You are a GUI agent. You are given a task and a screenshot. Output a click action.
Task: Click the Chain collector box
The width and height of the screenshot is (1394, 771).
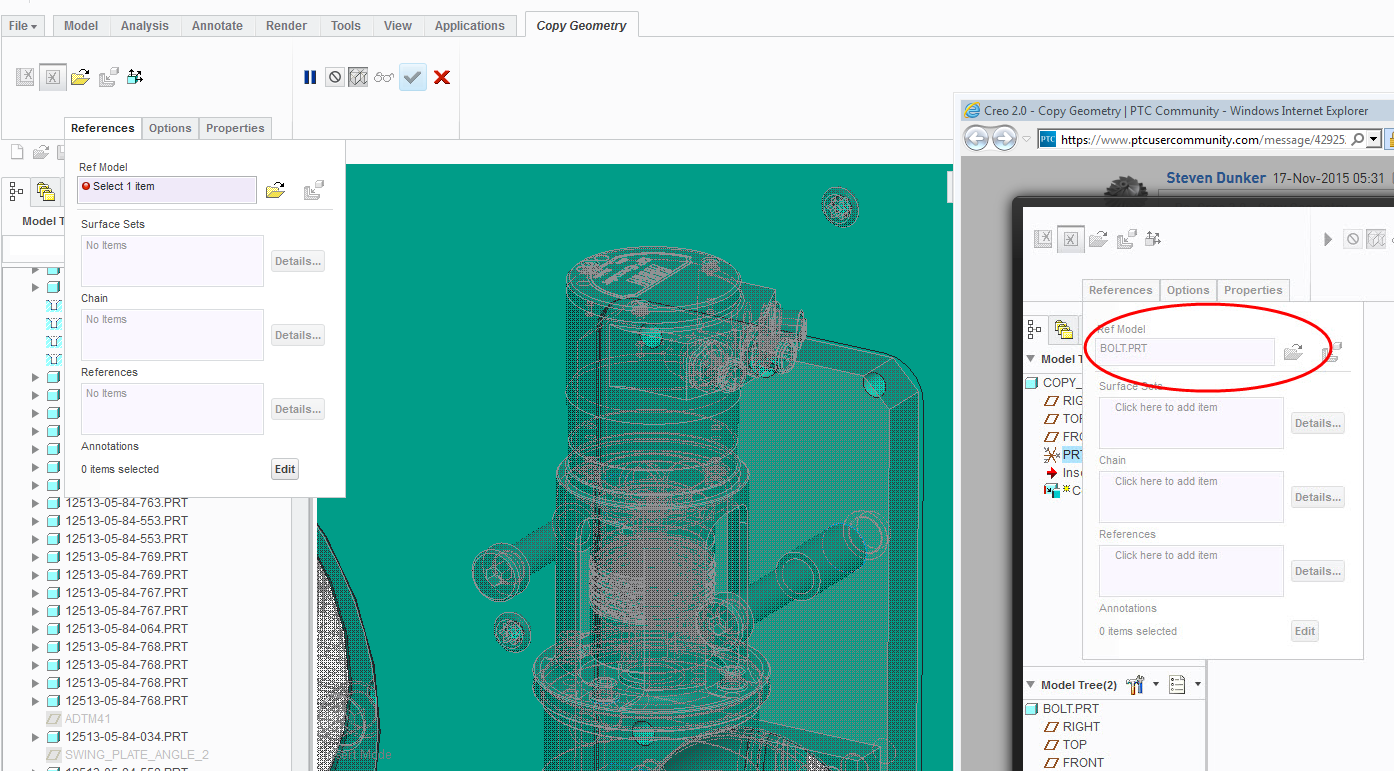[x=172, y=335]
